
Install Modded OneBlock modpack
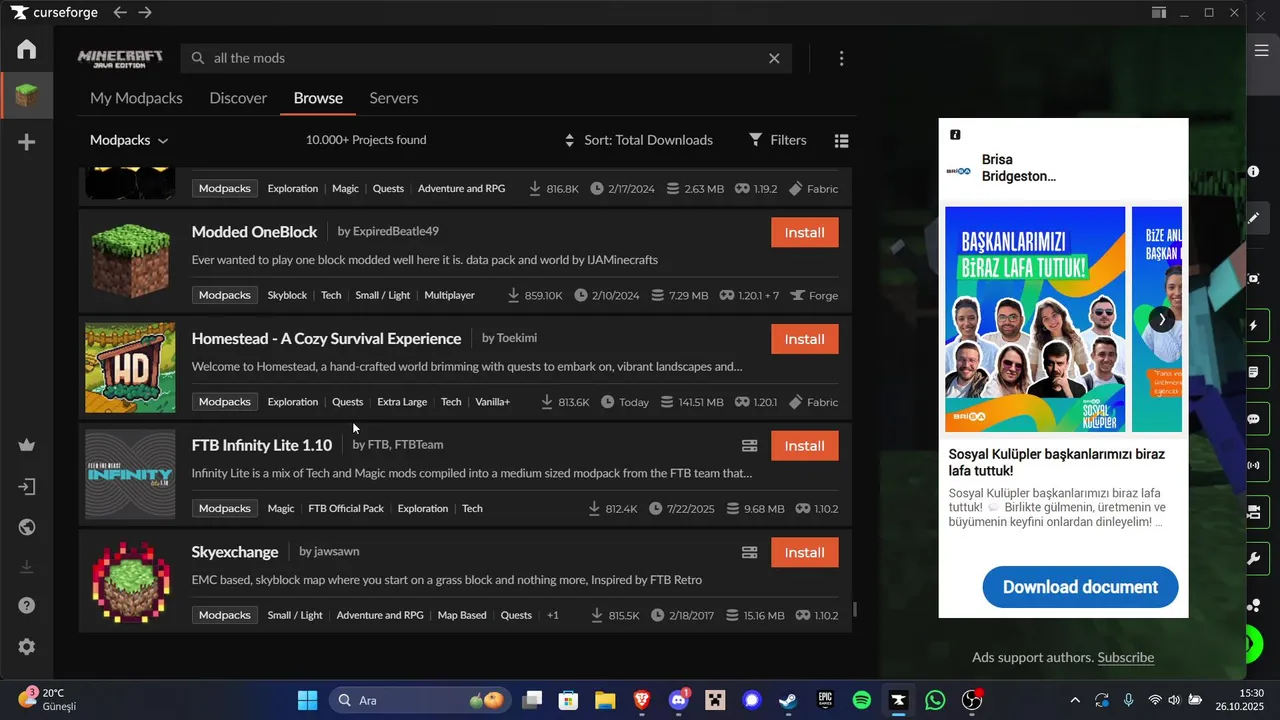tap(805, 232)
